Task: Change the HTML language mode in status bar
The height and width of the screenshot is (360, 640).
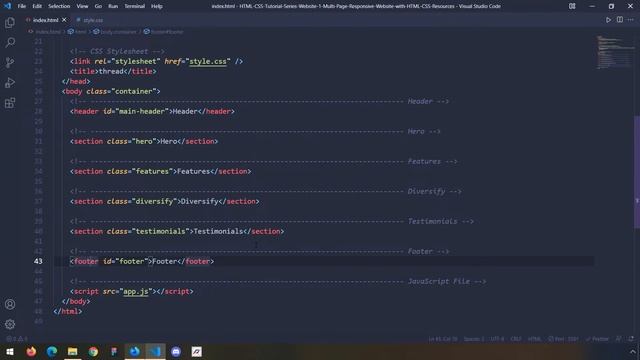Action: click(534, 339)
